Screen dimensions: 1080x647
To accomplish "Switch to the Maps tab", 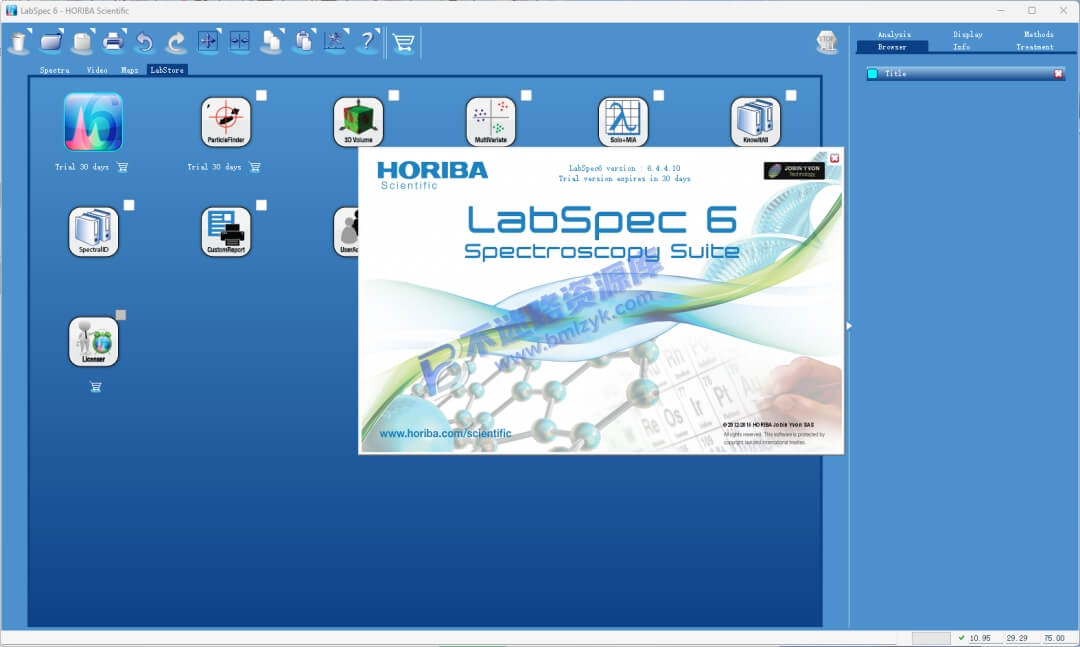I will point(129,70).
